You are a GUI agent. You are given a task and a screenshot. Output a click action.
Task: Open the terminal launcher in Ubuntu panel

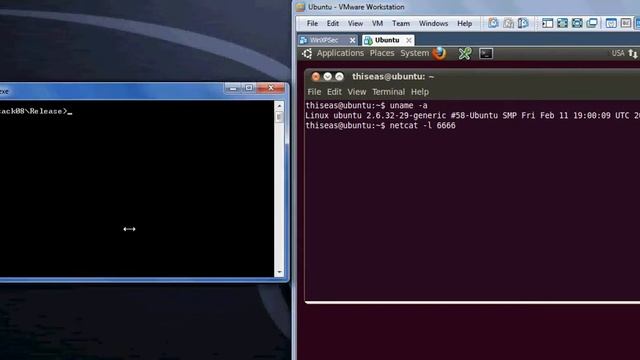[x=486, y=53]
